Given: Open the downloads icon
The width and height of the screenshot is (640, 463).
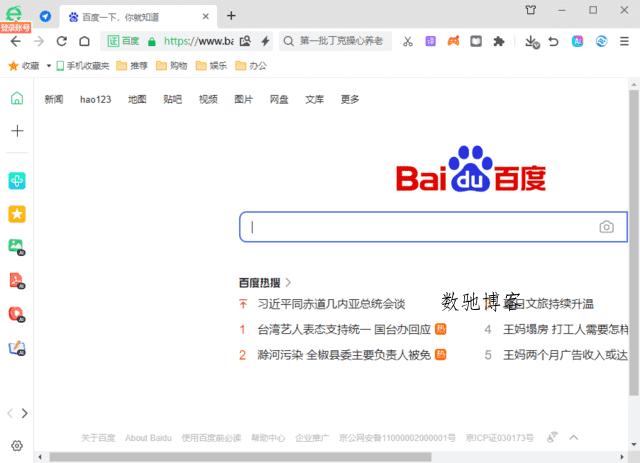Looking at the screenshot, I should [x=531, y=42].
